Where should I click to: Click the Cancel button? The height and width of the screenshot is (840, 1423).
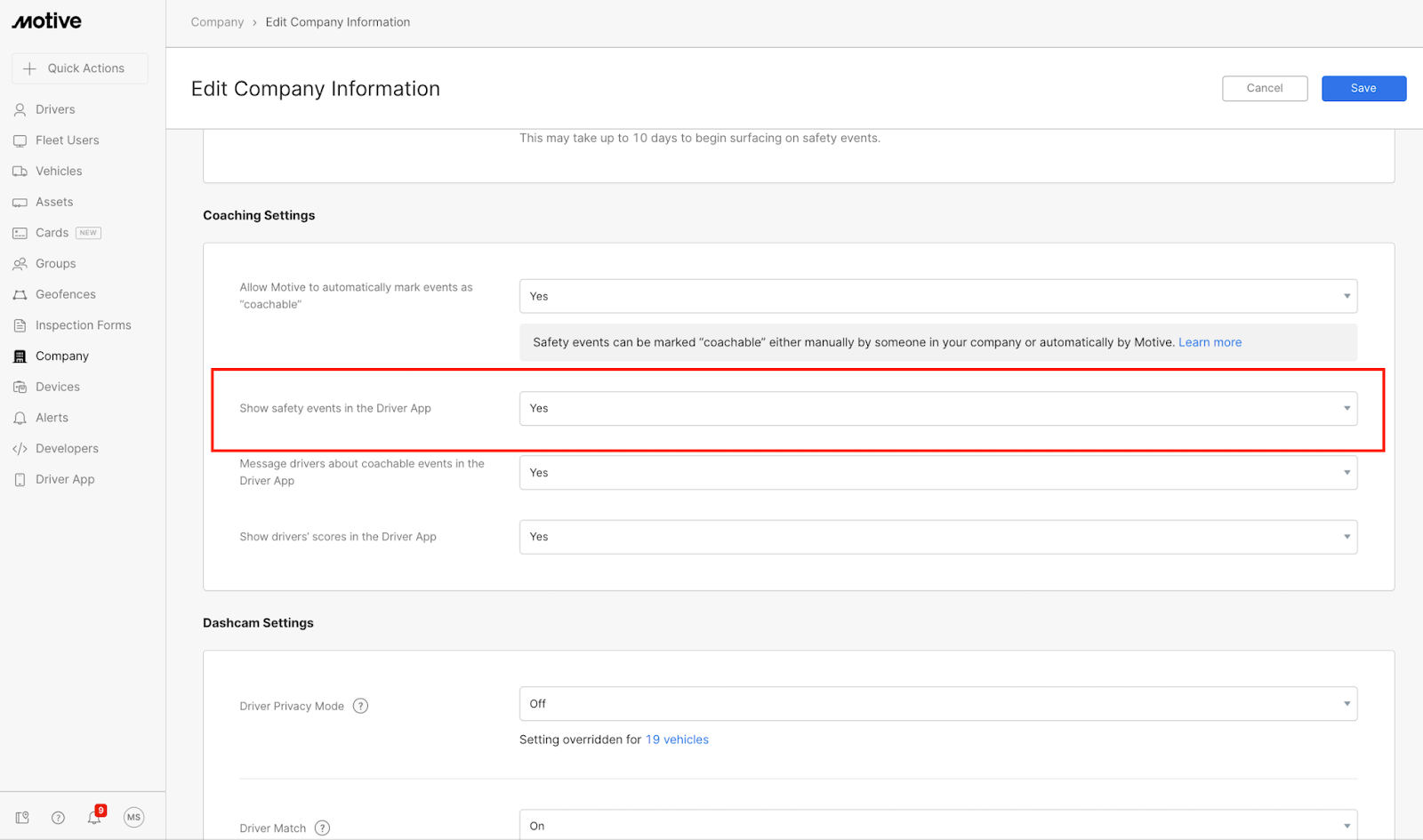tap(1265, 88)
